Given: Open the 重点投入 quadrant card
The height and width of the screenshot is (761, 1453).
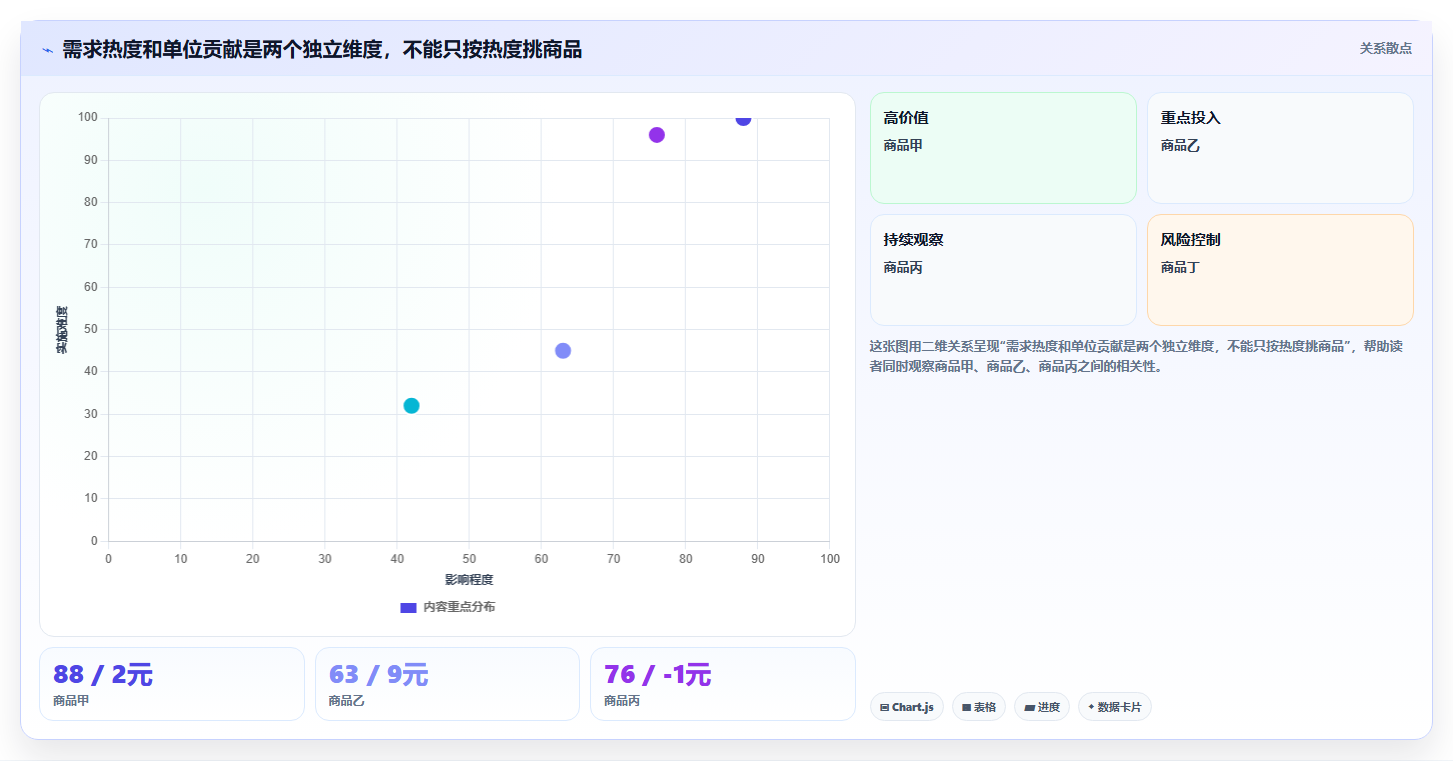Looking at the screenshot, I should (1280, 148).
